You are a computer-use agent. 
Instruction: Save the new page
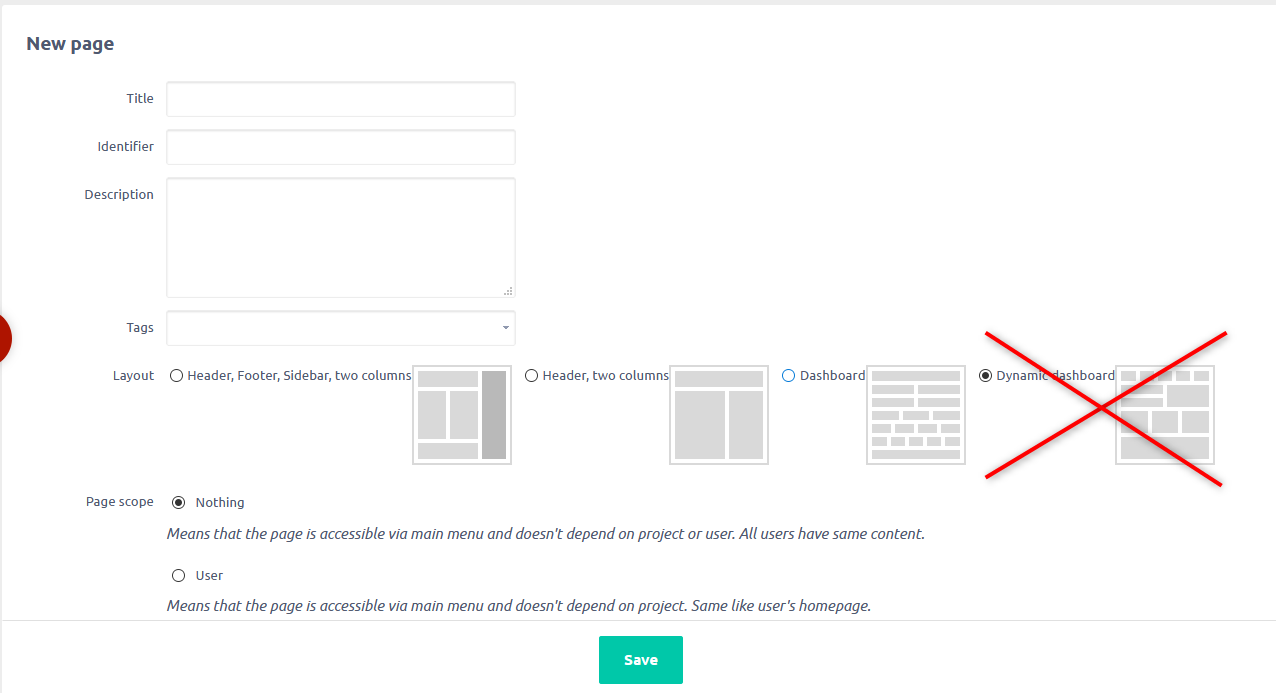coord(640,660)
